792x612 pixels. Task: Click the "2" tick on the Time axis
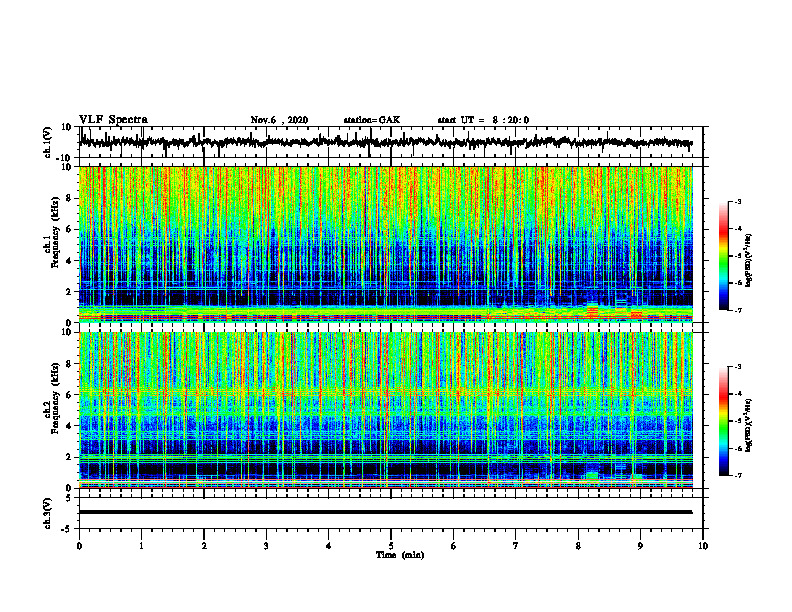click(204, 546)
